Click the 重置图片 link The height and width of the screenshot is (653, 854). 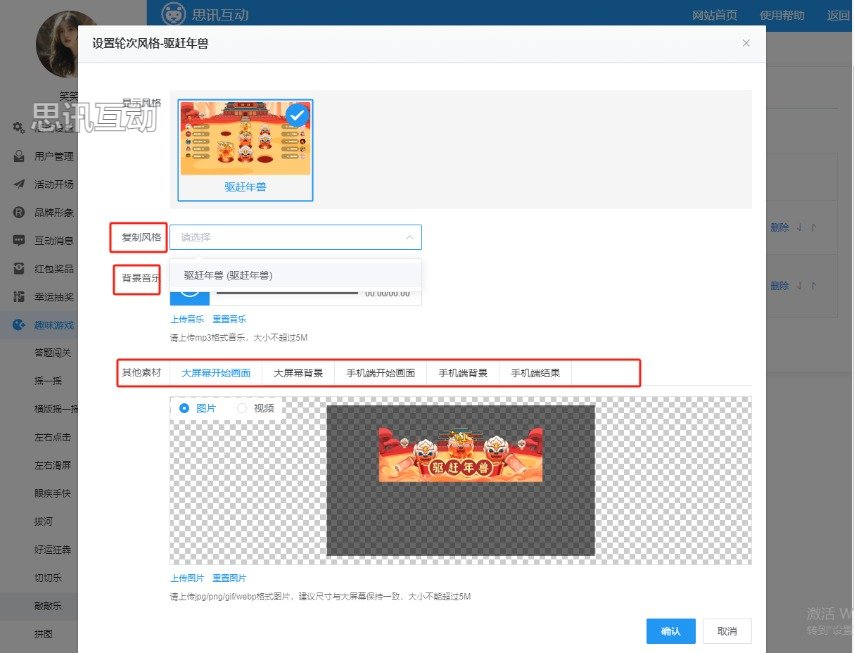[x=229, y=578]
